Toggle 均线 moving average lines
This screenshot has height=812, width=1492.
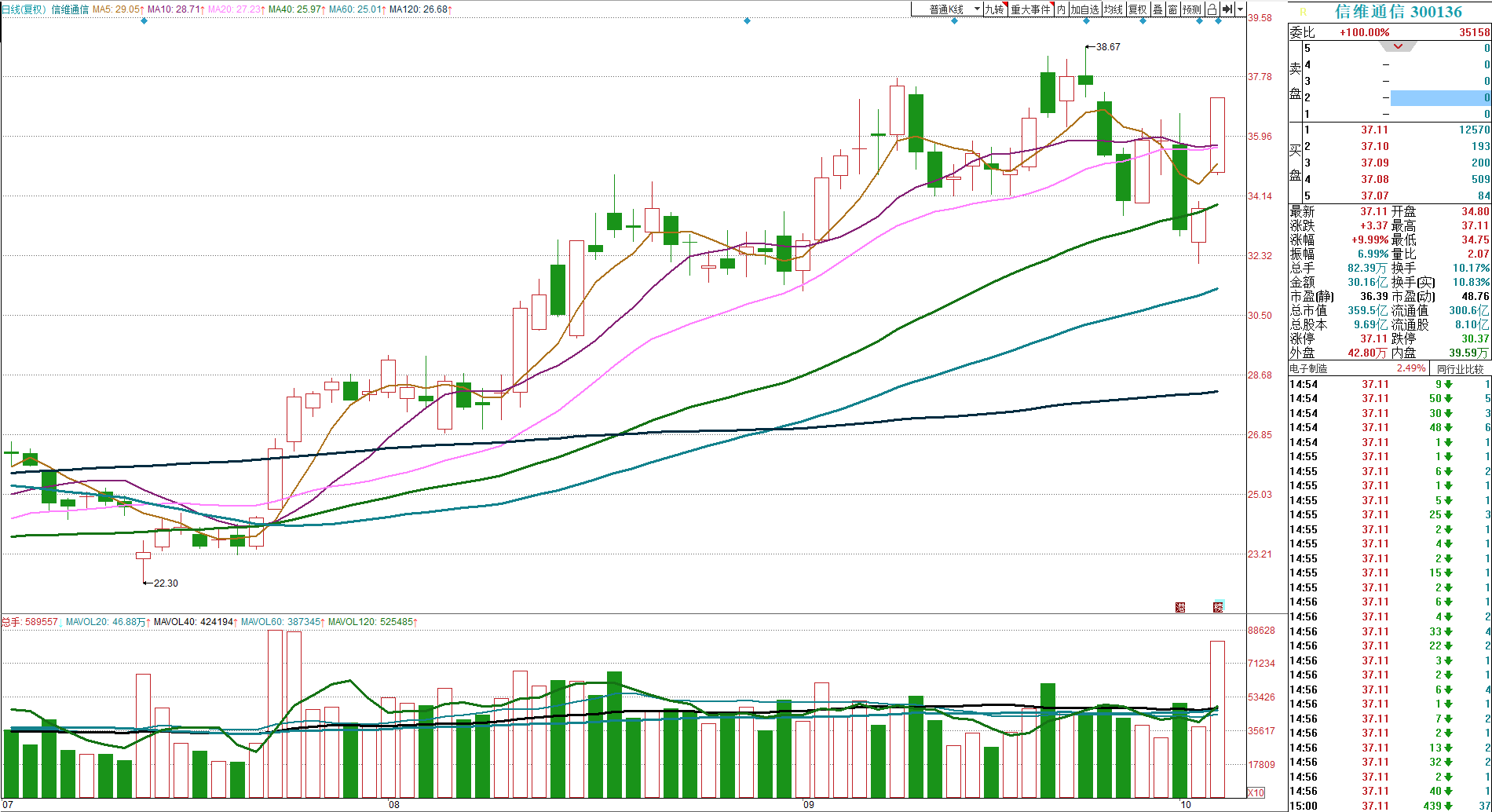click(1114, 9)
